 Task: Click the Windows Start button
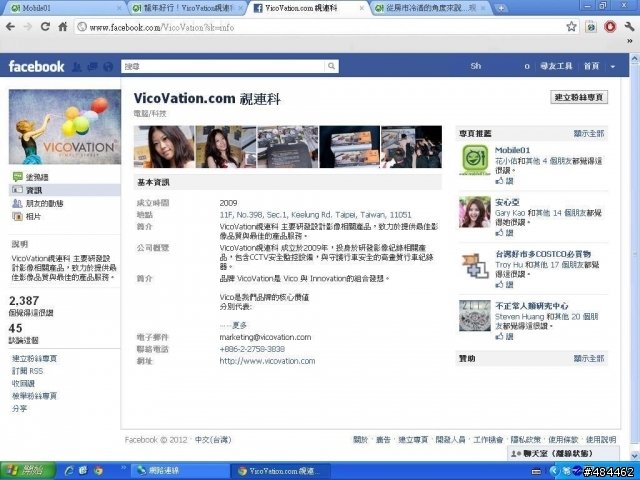tap(27, 471)
